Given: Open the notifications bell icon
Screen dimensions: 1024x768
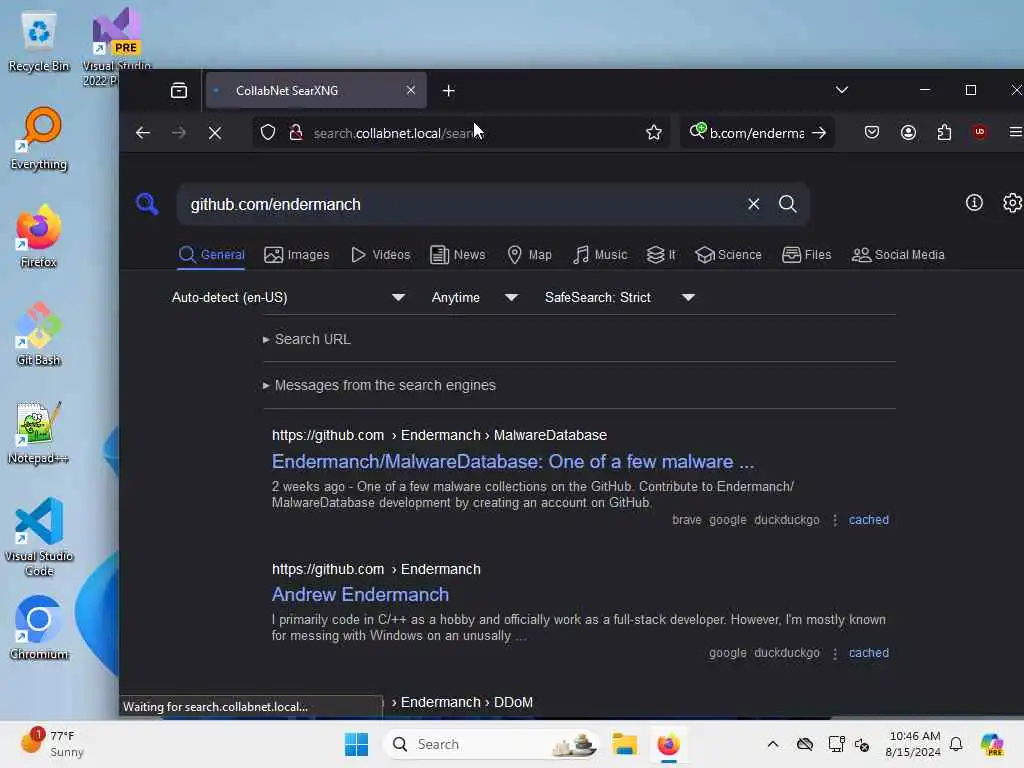Looking at the screenshot, I should tap(956, 744).
